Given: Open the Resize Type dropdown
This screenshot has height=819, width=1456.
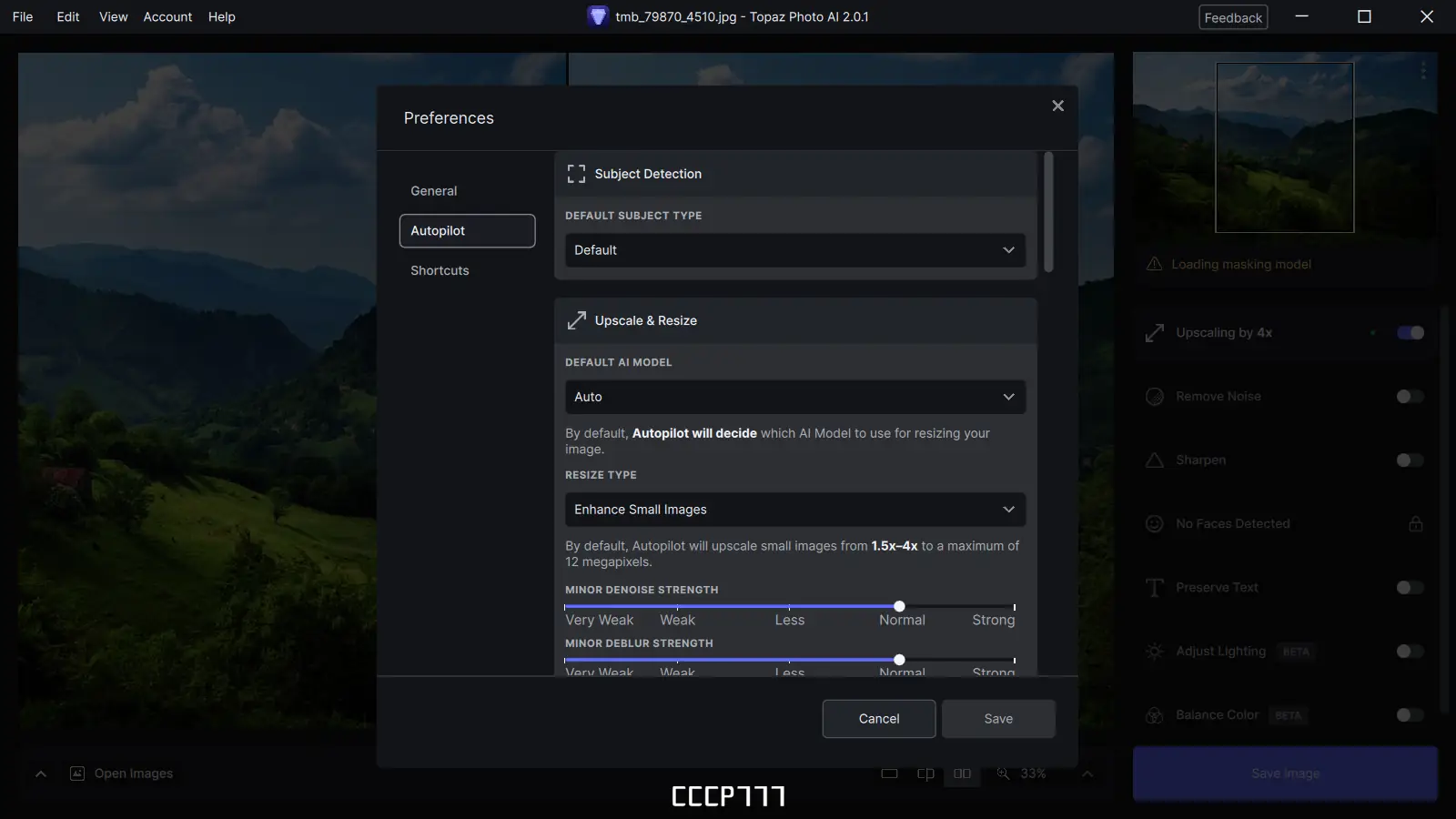Looking at the screenshot, I should click(795, 510).
